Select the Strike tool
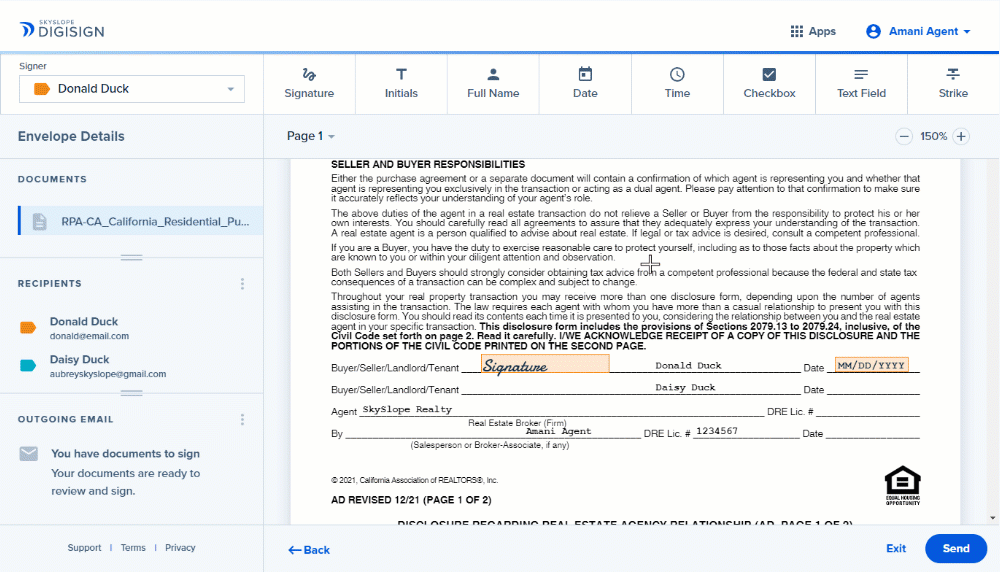This screenshot has height=572, width=1000. click(953, 84)
